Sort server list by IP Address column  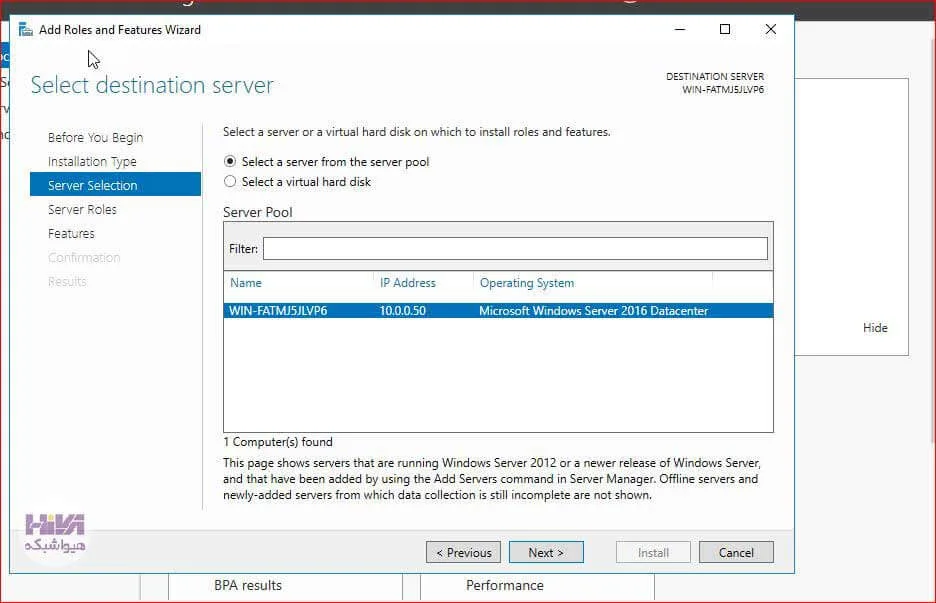408,283
